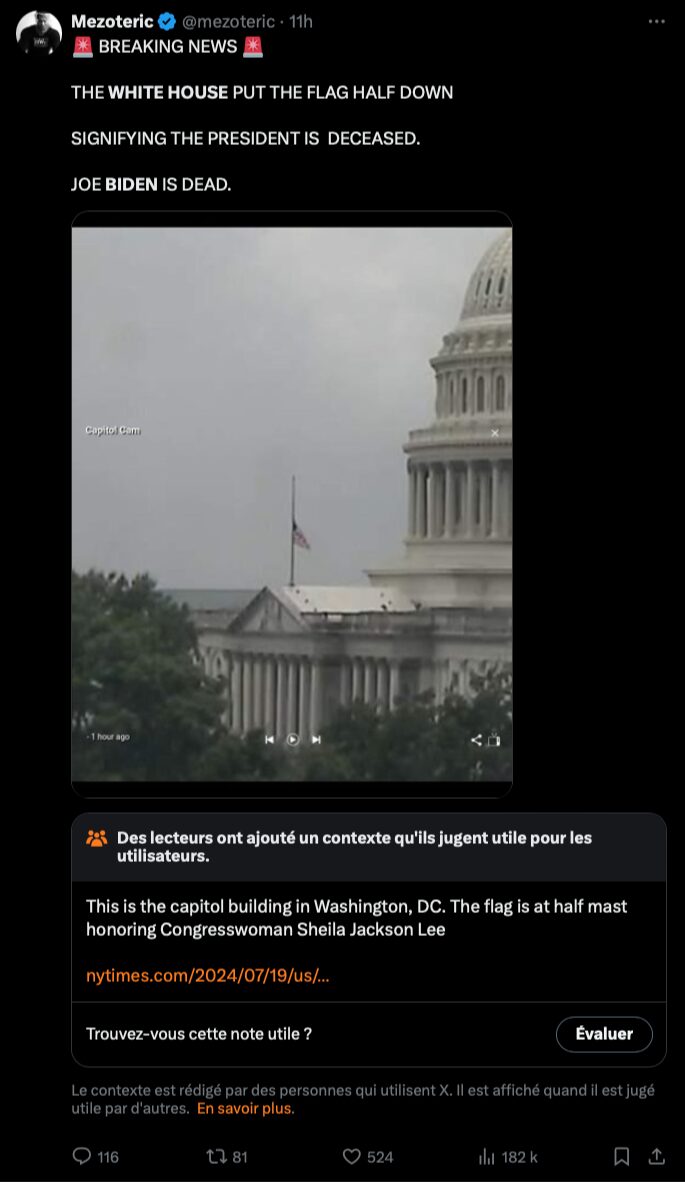Click the Évaluer button to rate note

(604, 1033)
